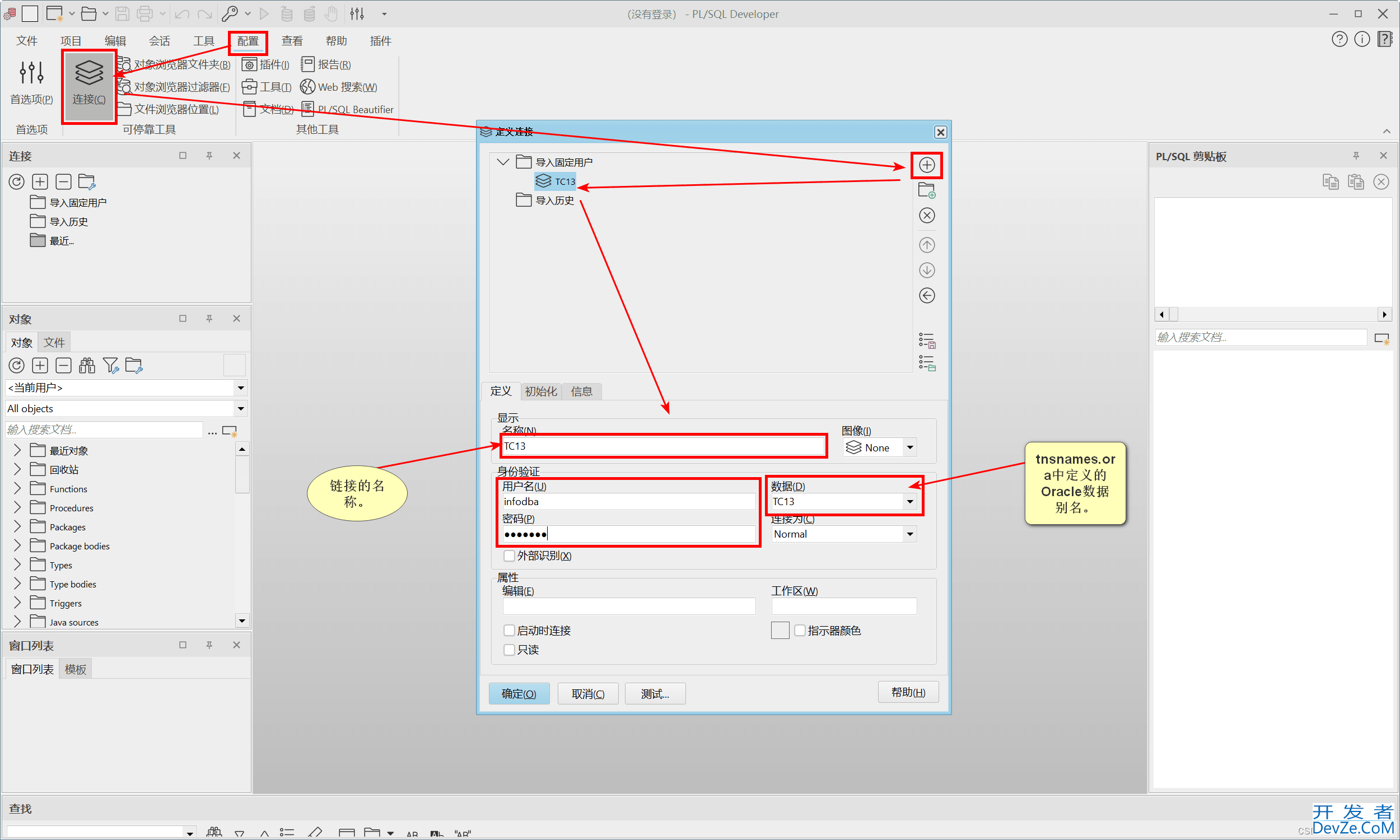The image size is (1400, 840).
Task: Close the Define Connection dialog
Action: click(x=940, y=132)
